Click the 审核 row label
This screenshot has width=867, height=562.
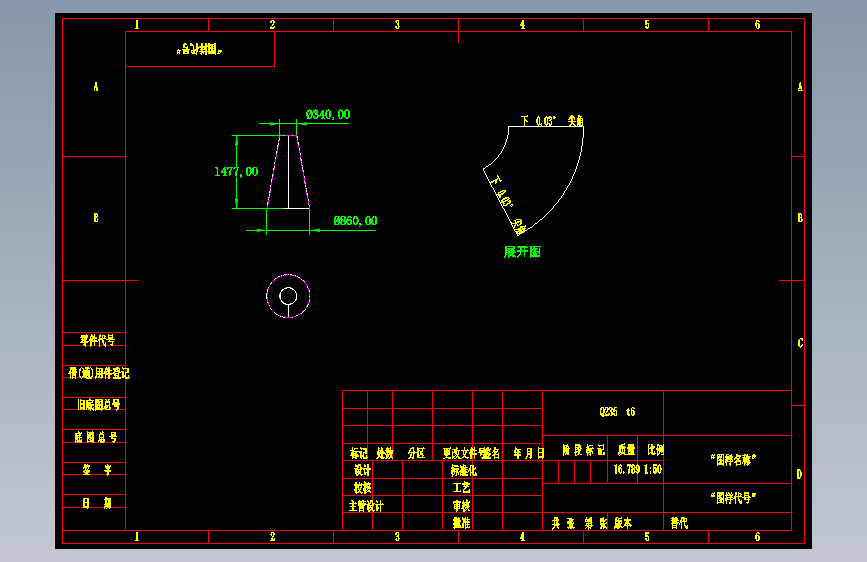click(x=461, y=506)
